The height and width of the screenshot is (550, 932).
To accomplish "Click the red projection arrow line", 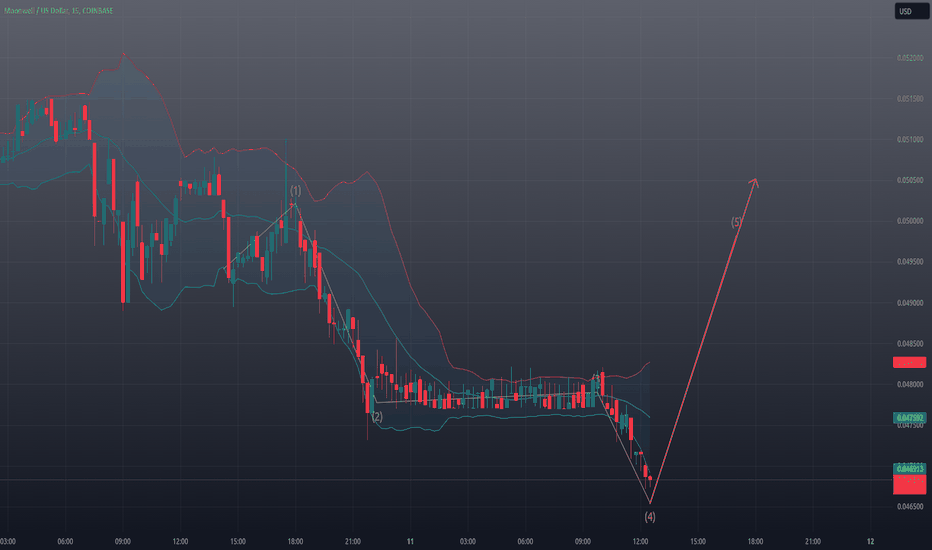I will pos(703,342).
